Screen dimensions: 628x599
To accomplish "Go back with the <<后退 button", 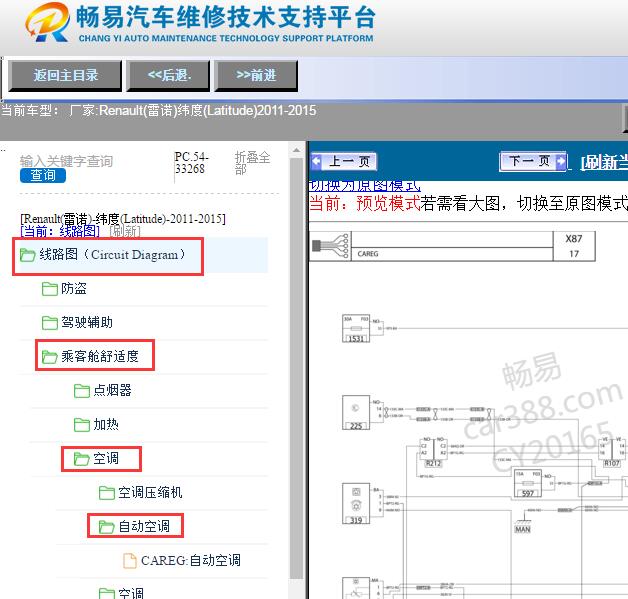I will coord(168,76).
